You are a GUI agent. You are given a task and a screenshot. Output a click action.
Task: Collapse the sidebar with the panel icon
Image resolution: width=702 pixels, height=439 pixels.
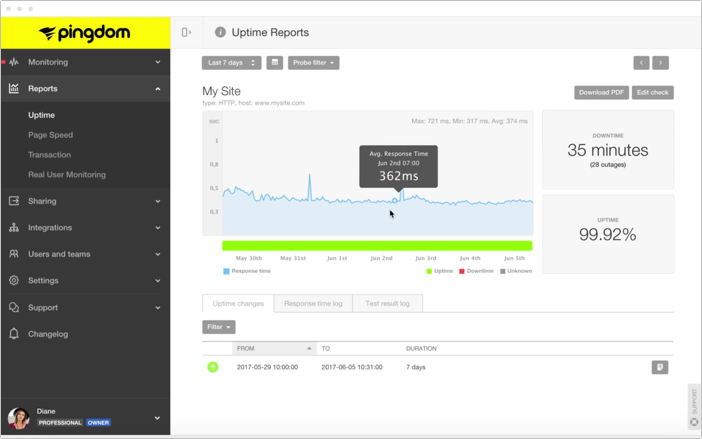point(186,32)
